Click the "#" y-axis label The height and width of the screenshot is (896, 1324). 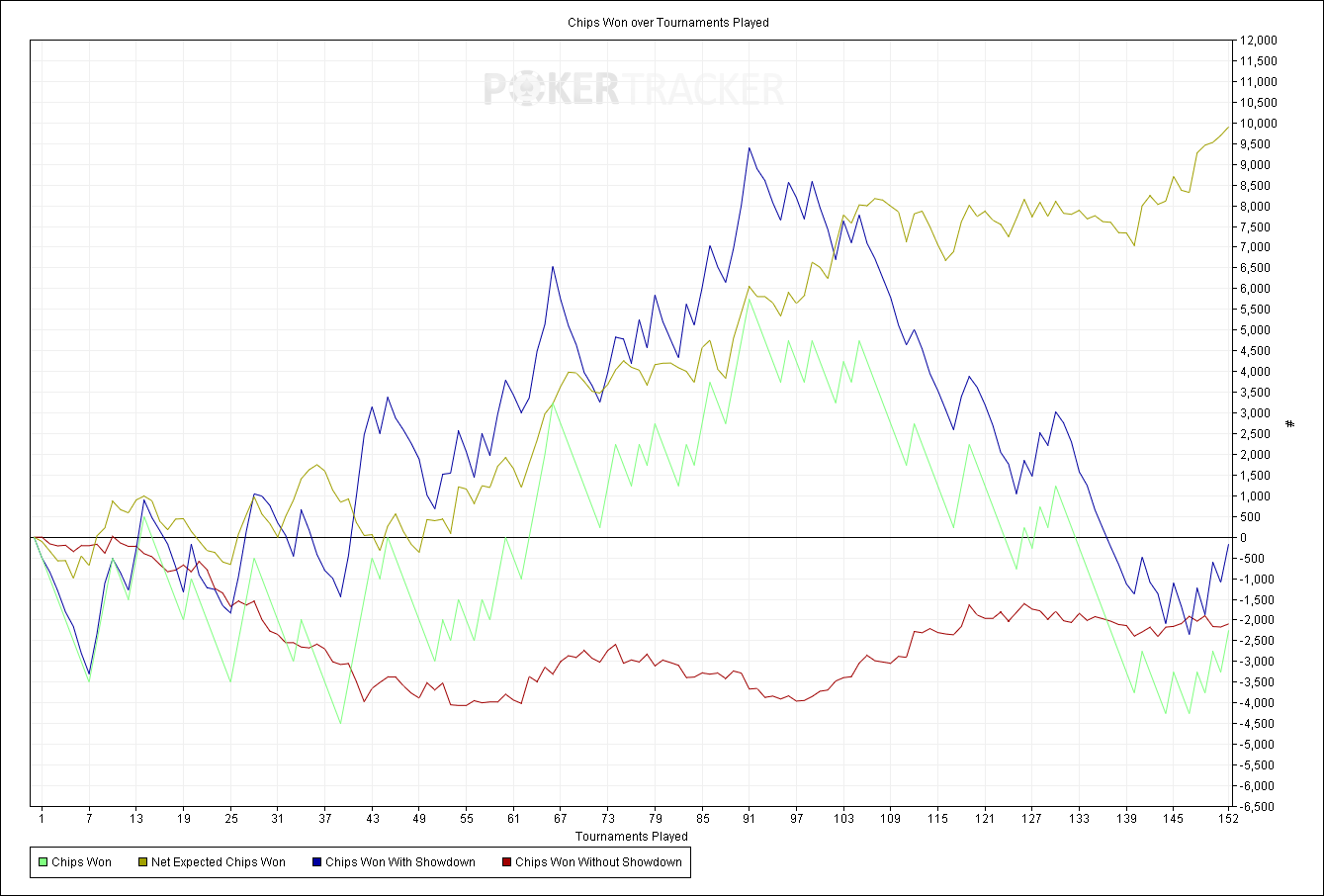tap(1289, 423)
